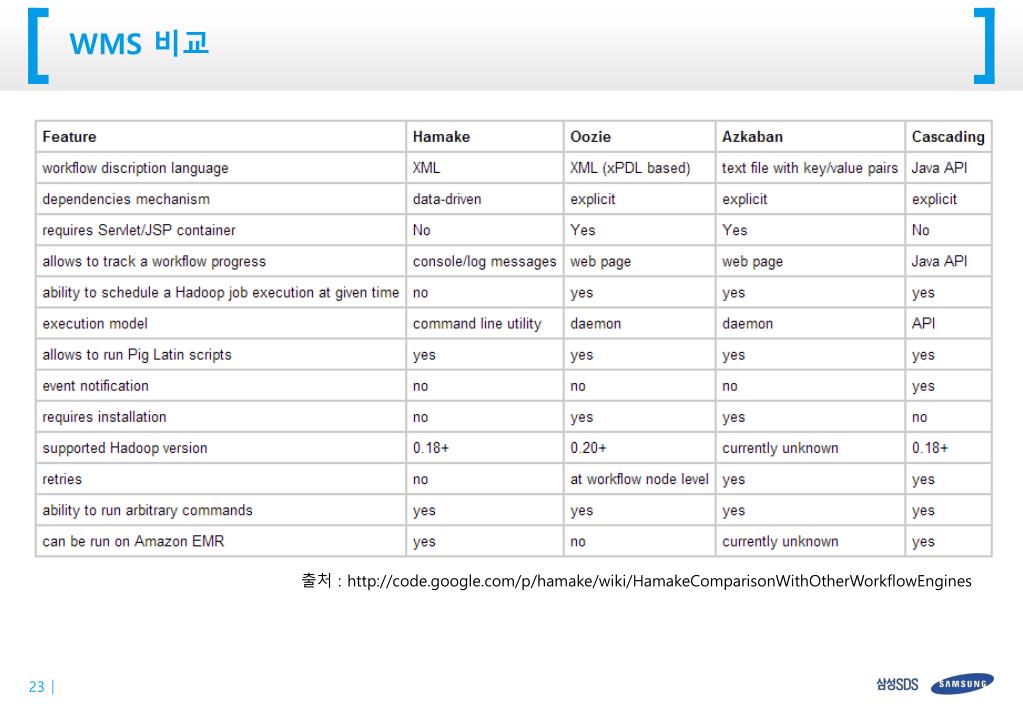
Task: Click 'requires Servlet/JSP container' row label
Action: (x=138, y=230)
